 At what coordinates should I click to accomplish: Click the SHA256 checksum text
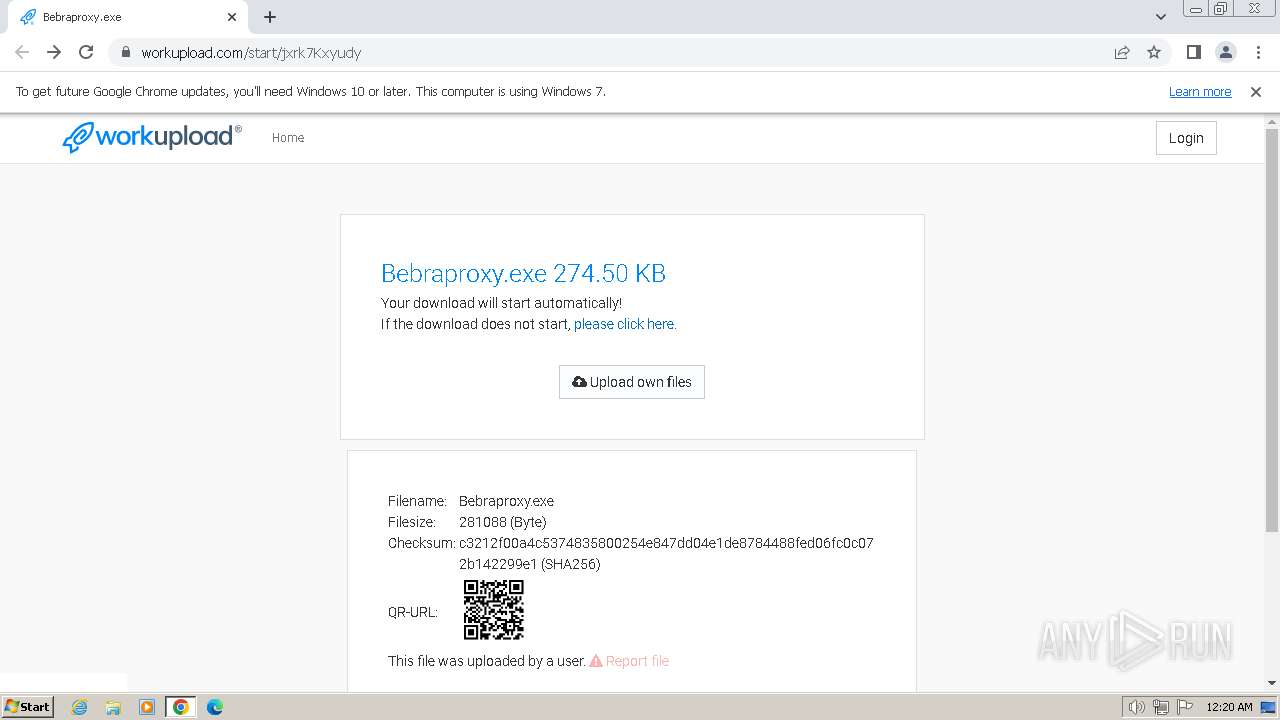tap(666, 554)
